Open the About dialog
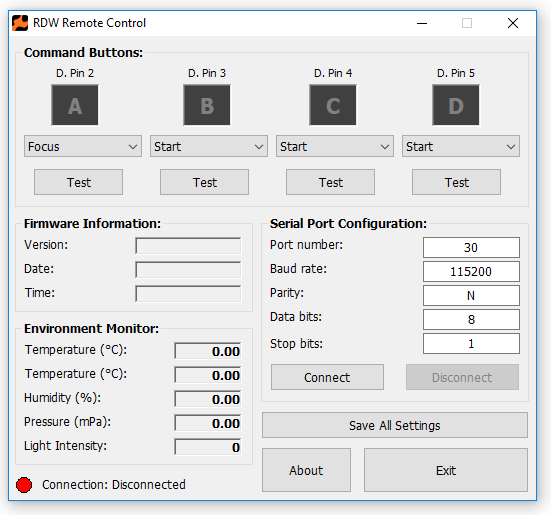Image resolution: width=551 pixels, height=515 pixels. (306, 470)
